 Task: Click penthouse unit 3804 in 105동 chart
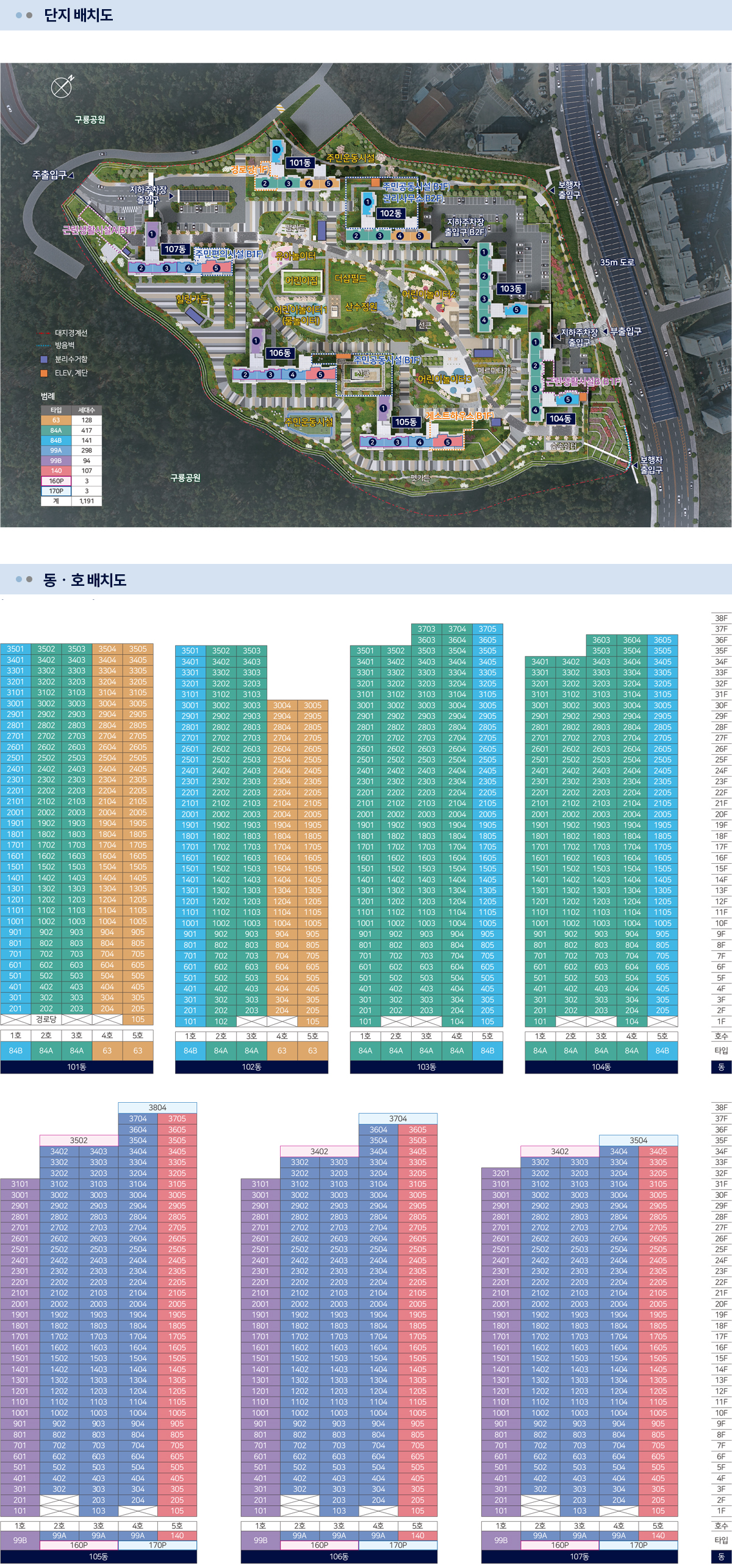pos(157,1108)
